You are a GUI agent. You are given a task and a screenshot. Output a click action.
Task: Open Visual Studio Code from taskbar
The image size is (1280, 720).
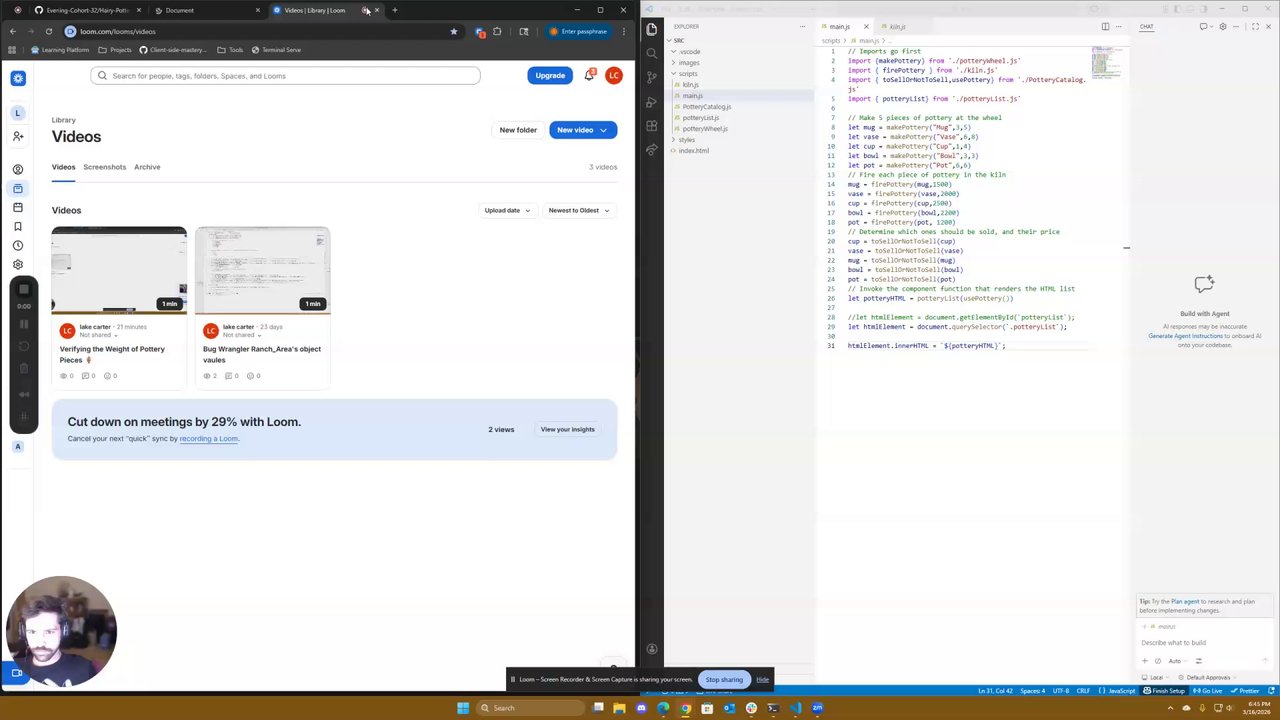click(795, 708)
